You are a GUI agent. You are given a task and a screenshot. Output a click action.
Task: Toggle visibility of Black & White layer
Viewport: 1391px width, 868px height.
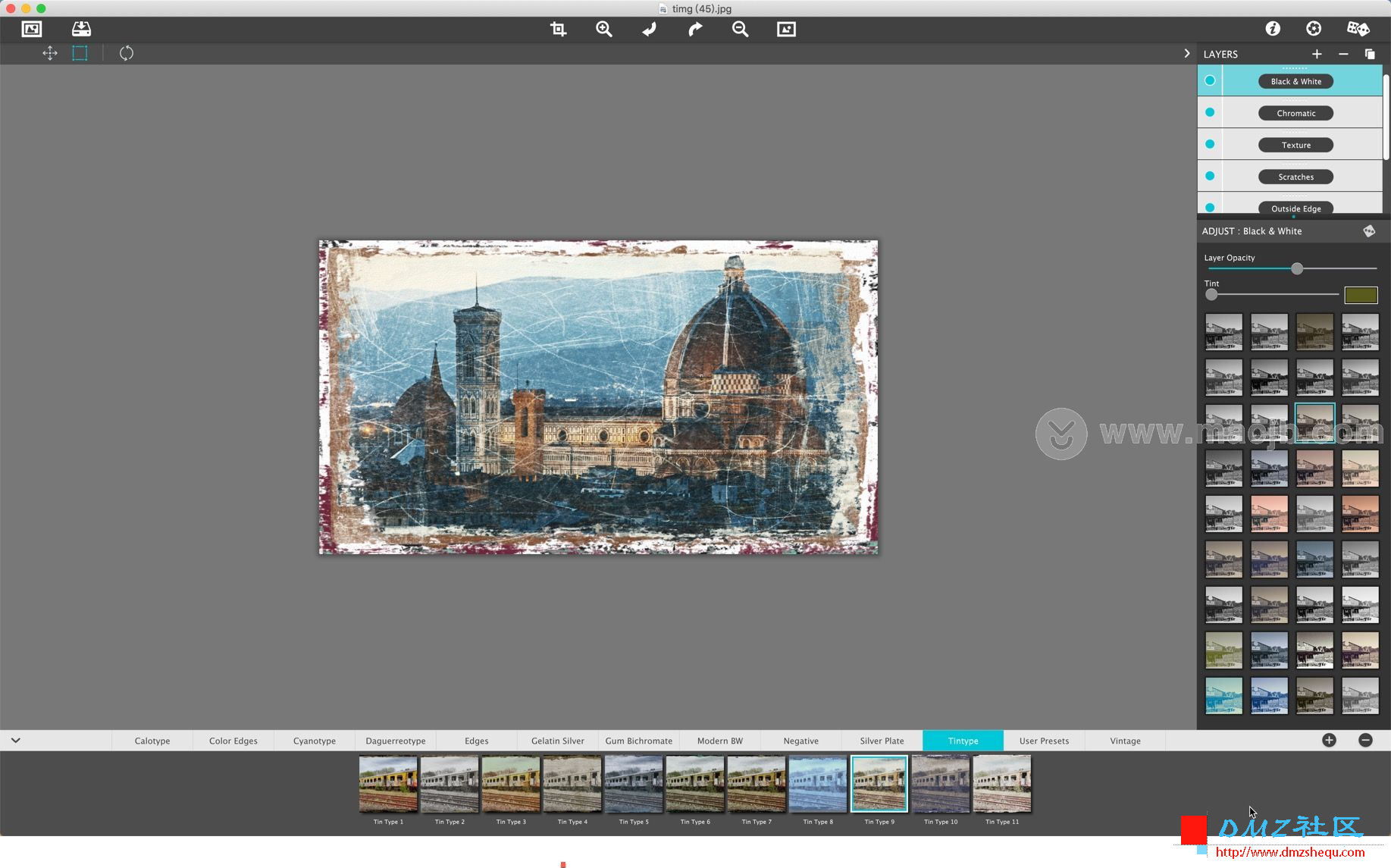[x=1210, y=80]
